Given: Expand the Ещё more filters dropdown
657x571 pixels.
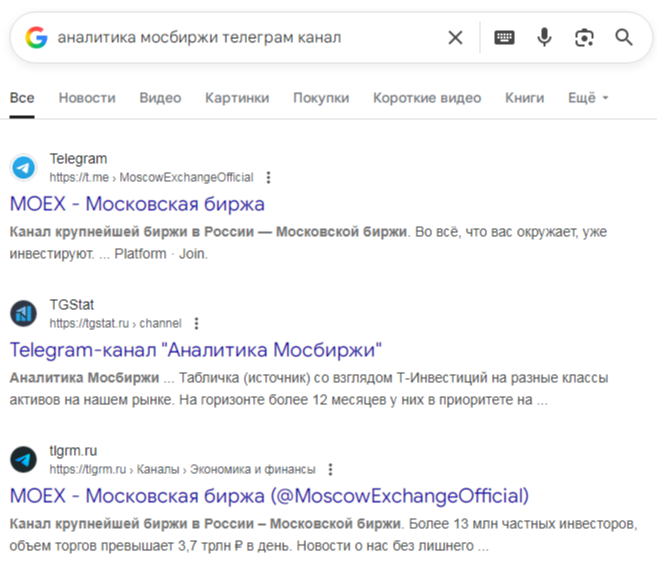Looking at the screenshot, I should point(588,98).
